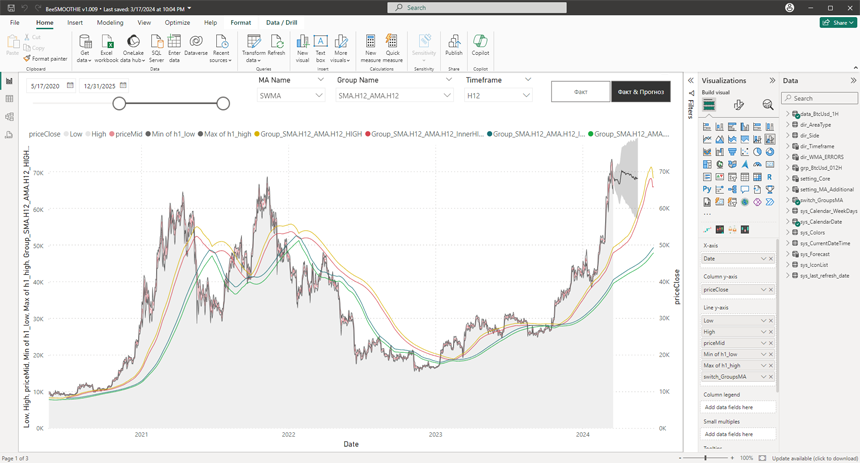Viewport: 860px width, 463px height.
Task: Open the Analytics magnifier tab
Action: (x=768, y=104)
